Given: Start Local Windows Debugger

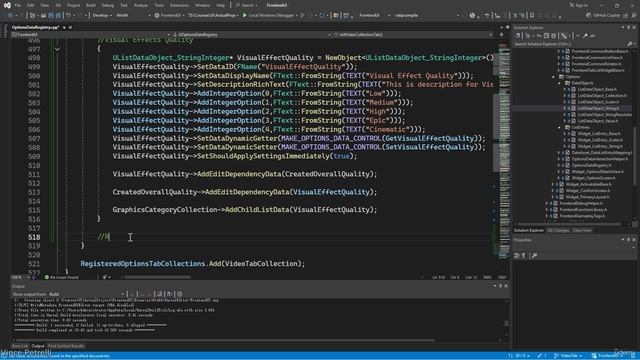Looking at the screenshot, I should pyautogui.click(x=269, y=16).
